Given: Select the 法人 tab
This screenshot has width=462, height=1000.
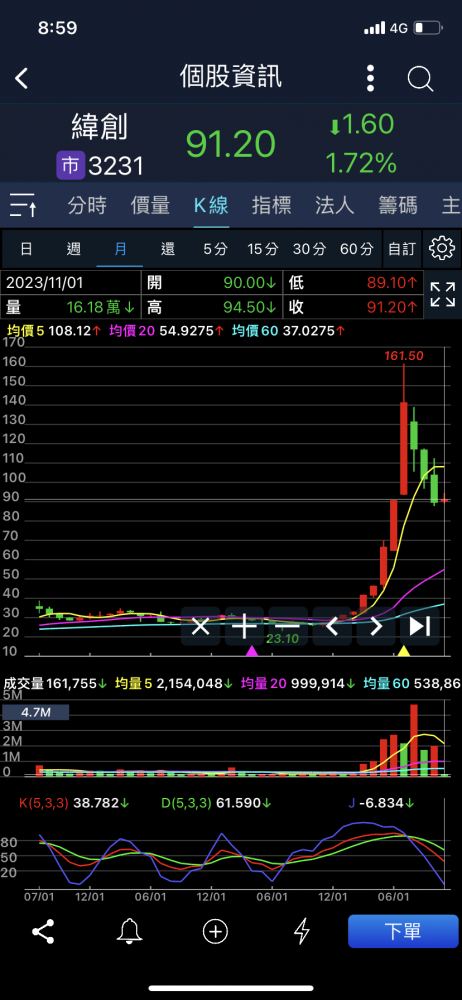Looking at the screenshot, I should pyautogui.click(x=334, y=205).
